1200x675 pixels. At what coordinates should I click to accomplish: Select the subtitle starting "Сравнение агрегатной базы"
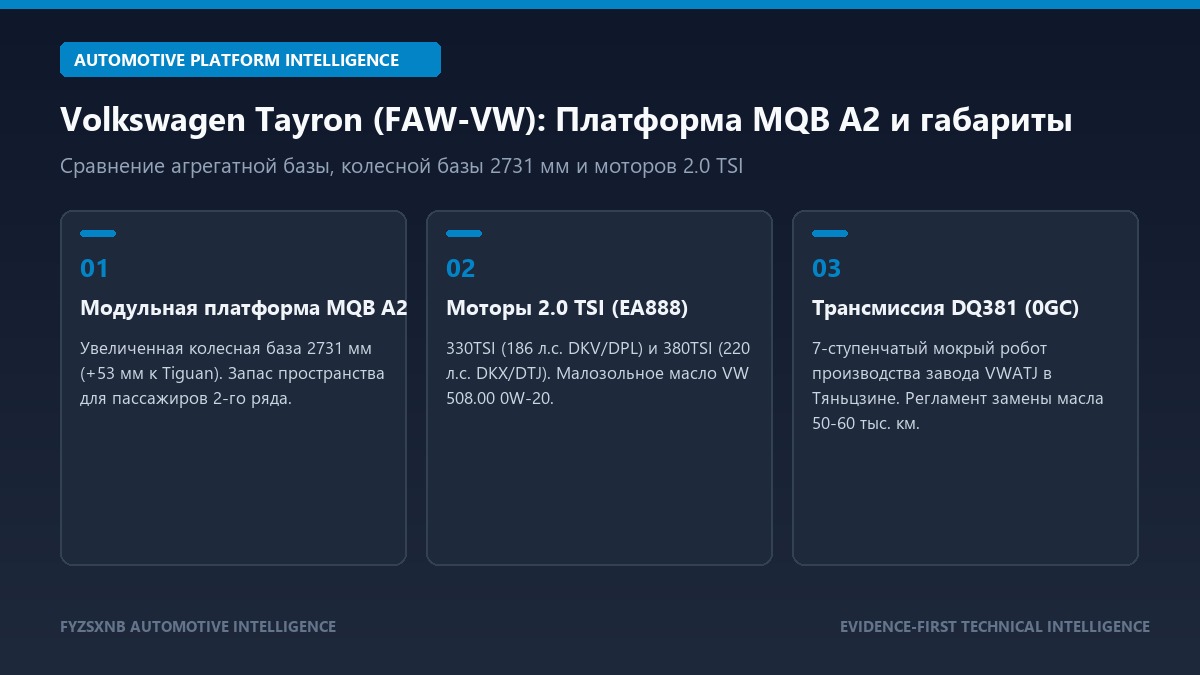click(x=401, y=166)
